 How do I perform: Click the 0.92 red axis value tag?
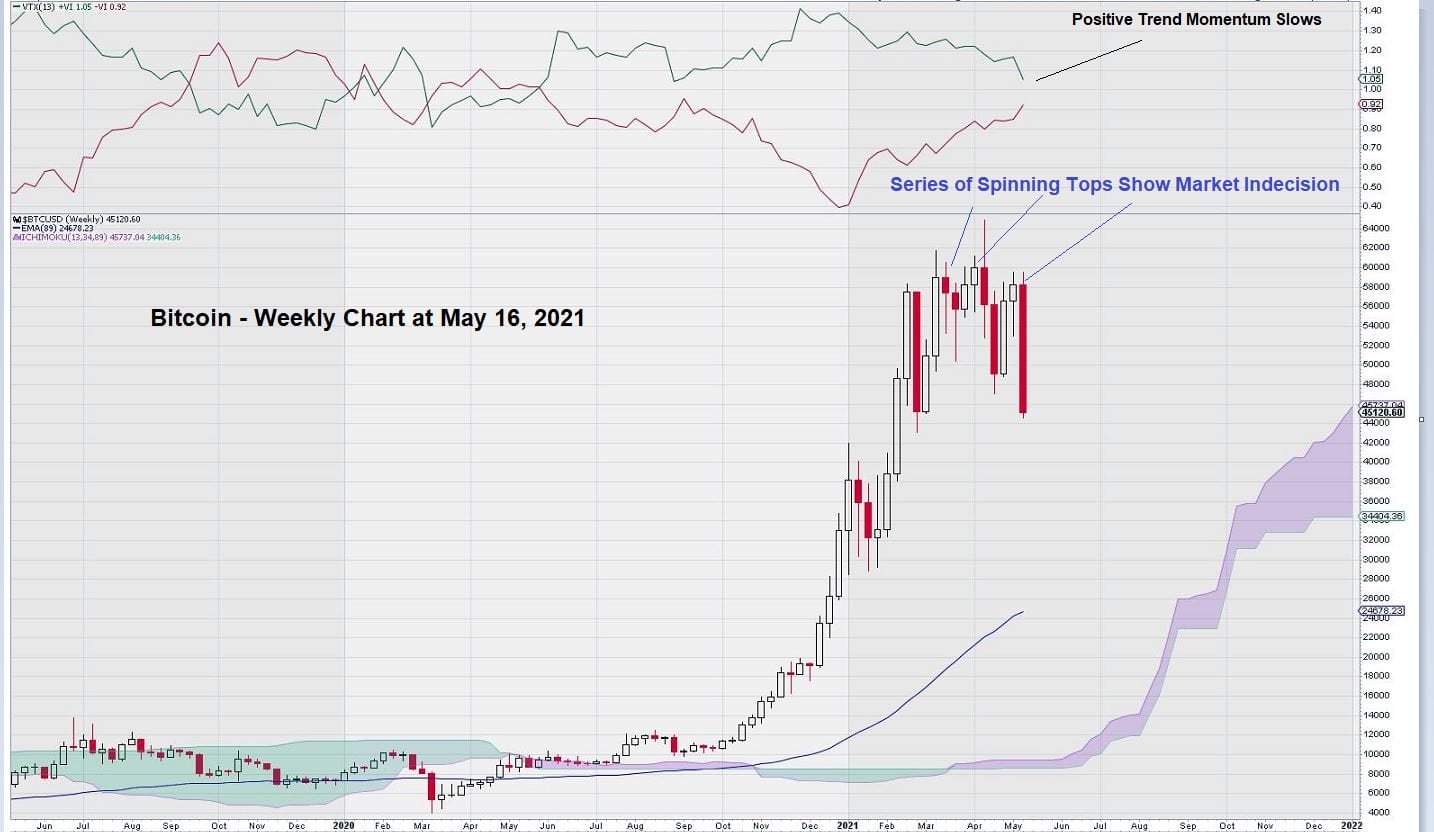click(1370, 104)
